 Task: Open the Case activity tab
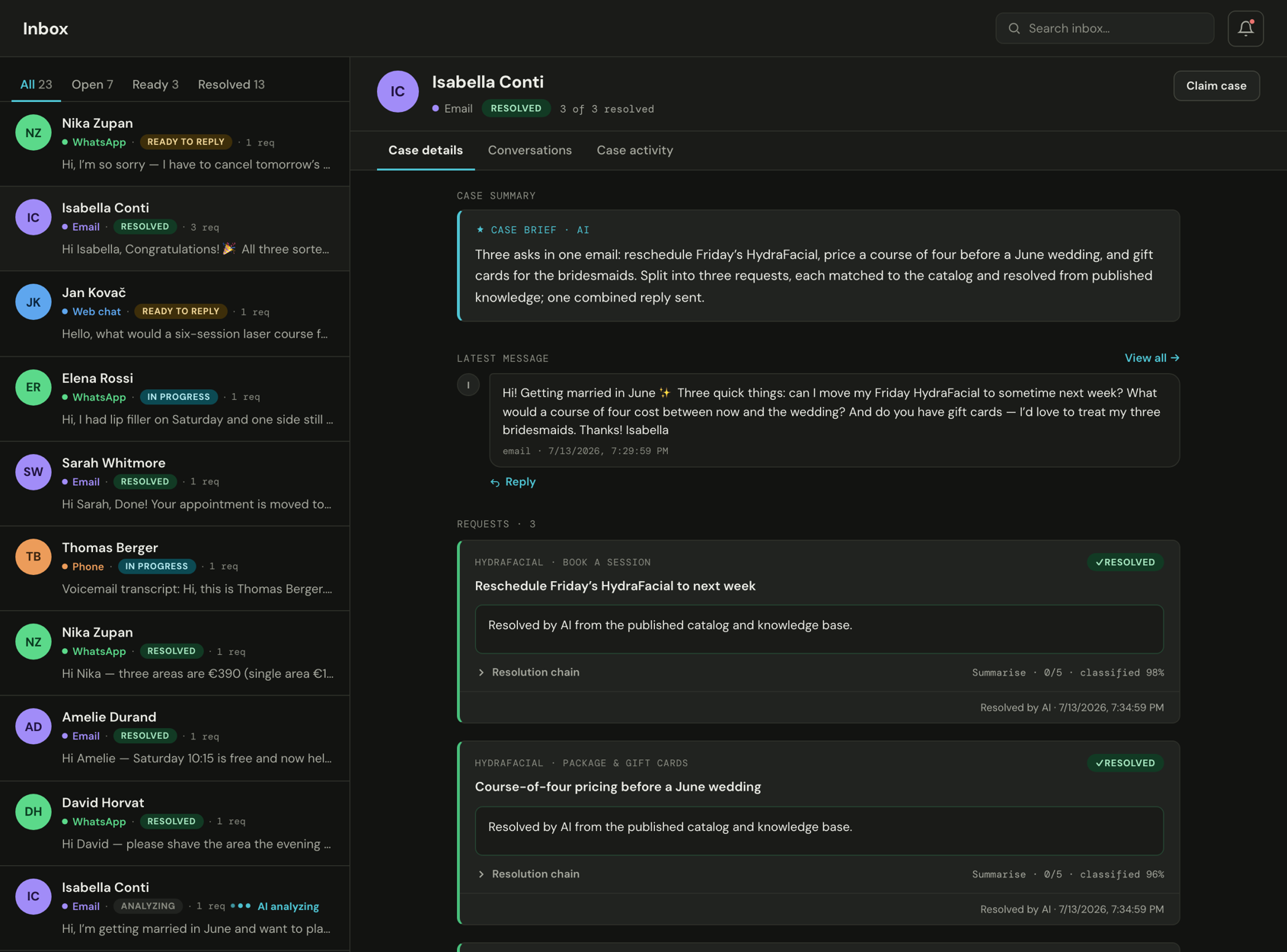click(x=635, y=150)
